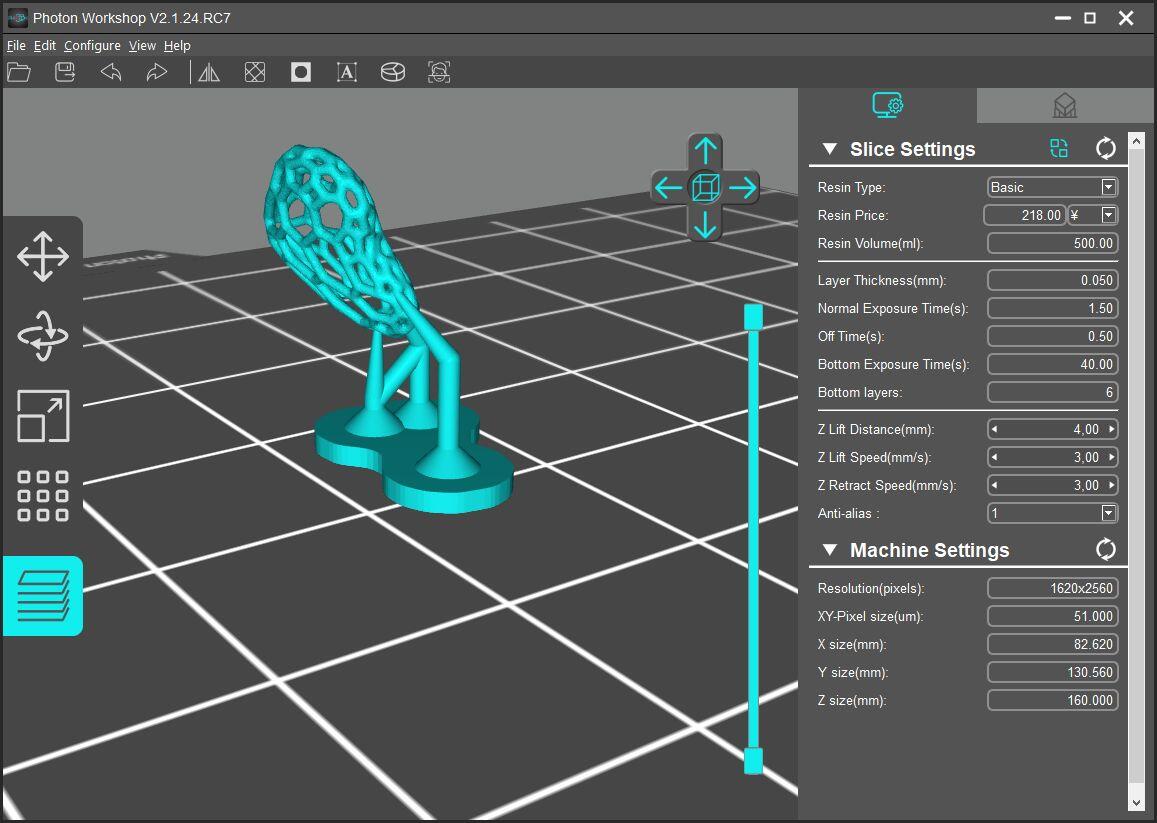This screenshot has height=823, width=1157.
Task: Click the Save icon in toolbar
Action: tap(65, 72)
